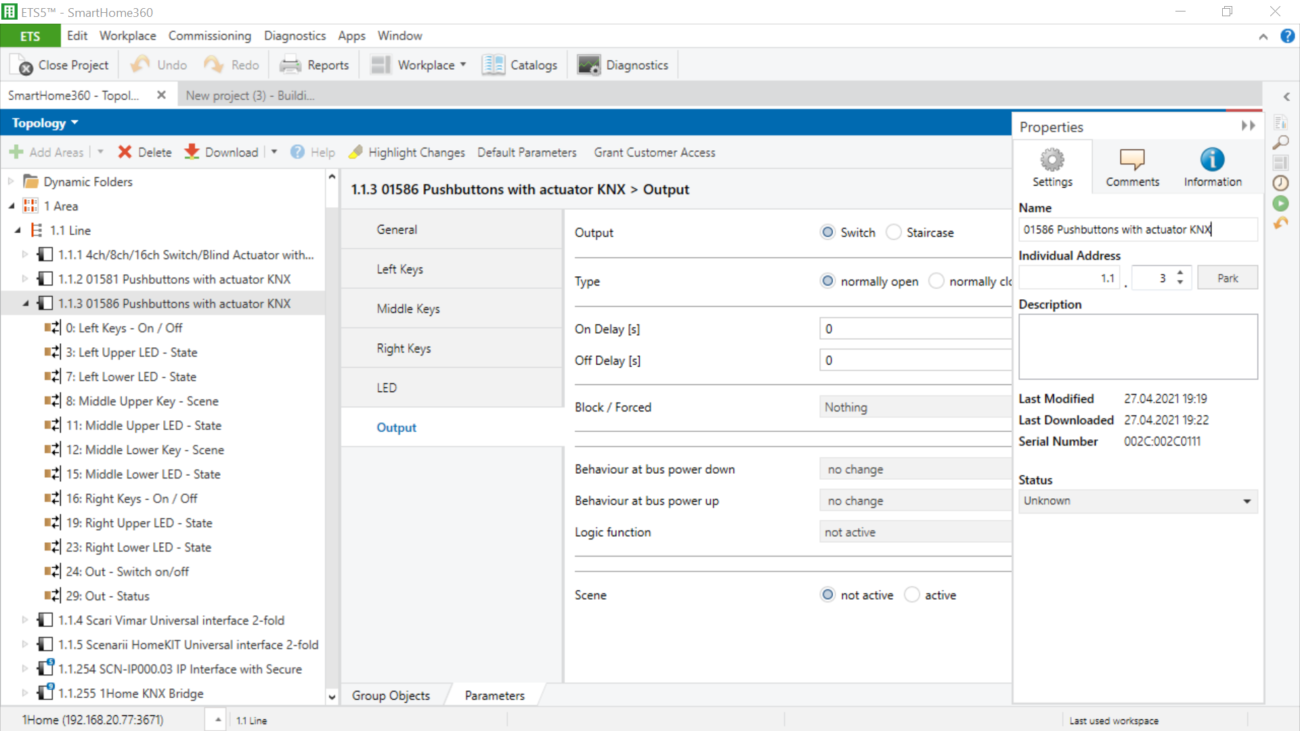Select the normally open type option
This screenshot has height=731, width=1300.
click(x=828, y=281)
